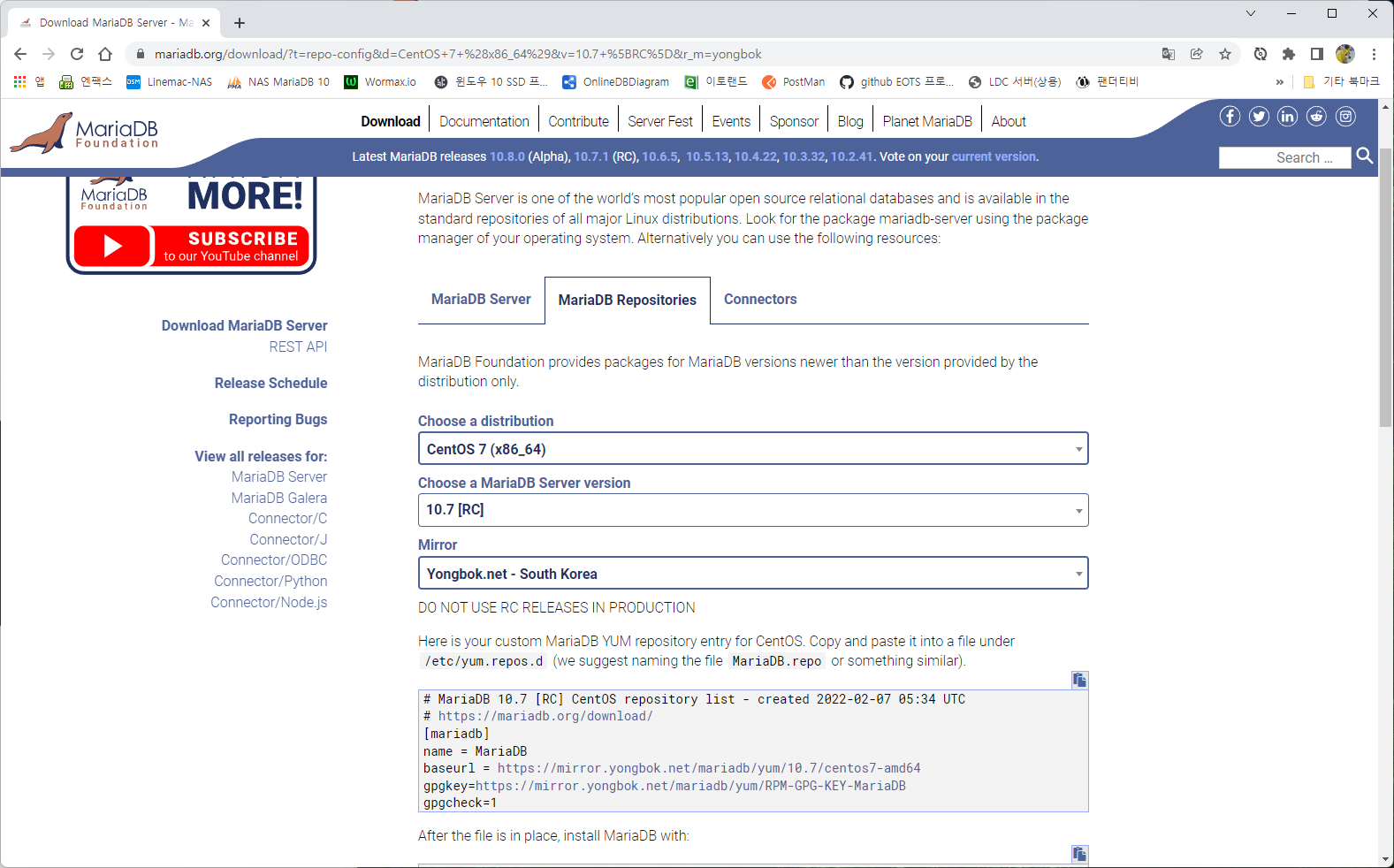Open the Blog menu item
The width and height of the screenshot is (1394, 868).
850,122
